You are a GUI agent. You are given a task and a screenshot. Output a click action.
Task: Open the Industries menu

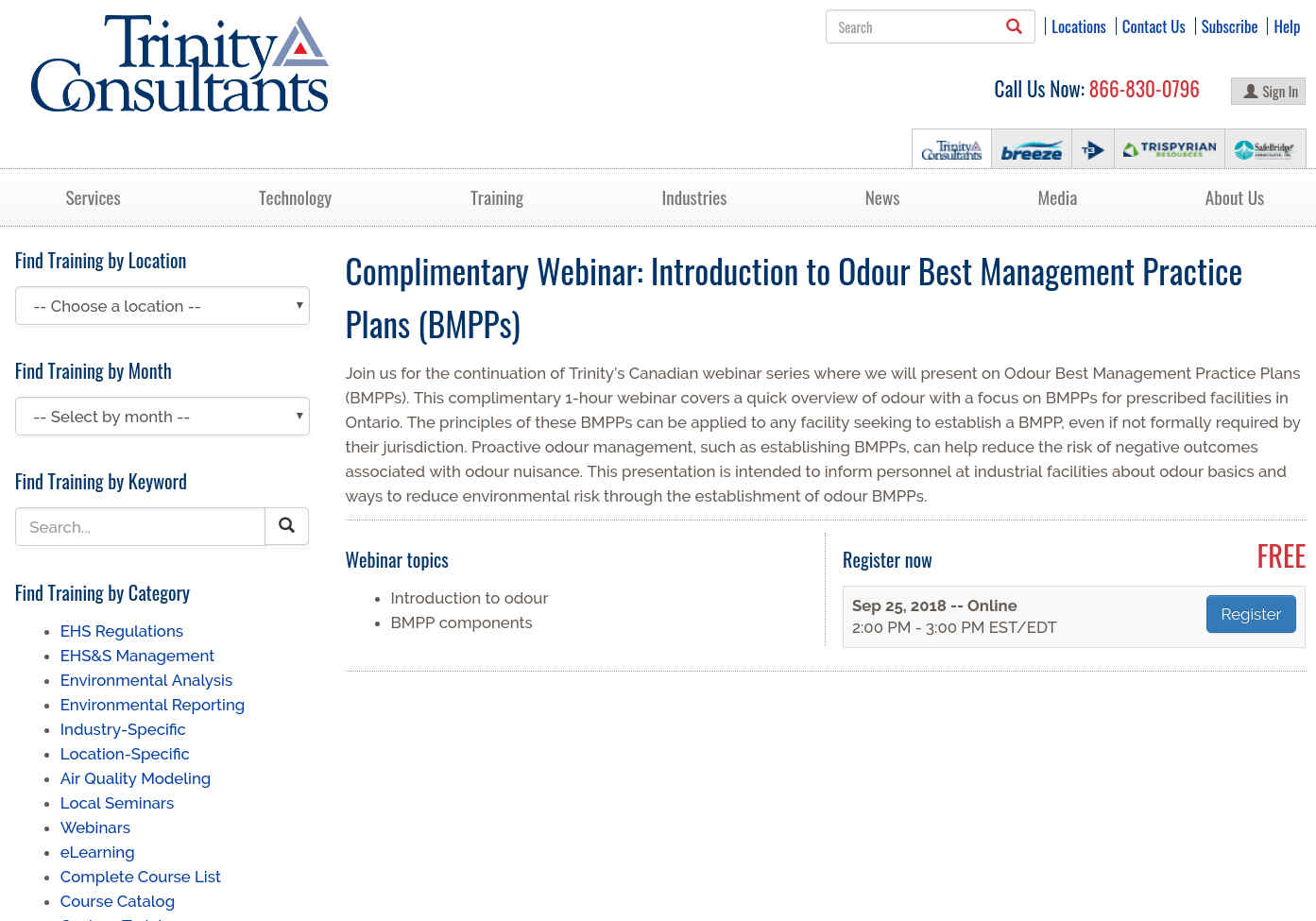click(x=694, y=198)
